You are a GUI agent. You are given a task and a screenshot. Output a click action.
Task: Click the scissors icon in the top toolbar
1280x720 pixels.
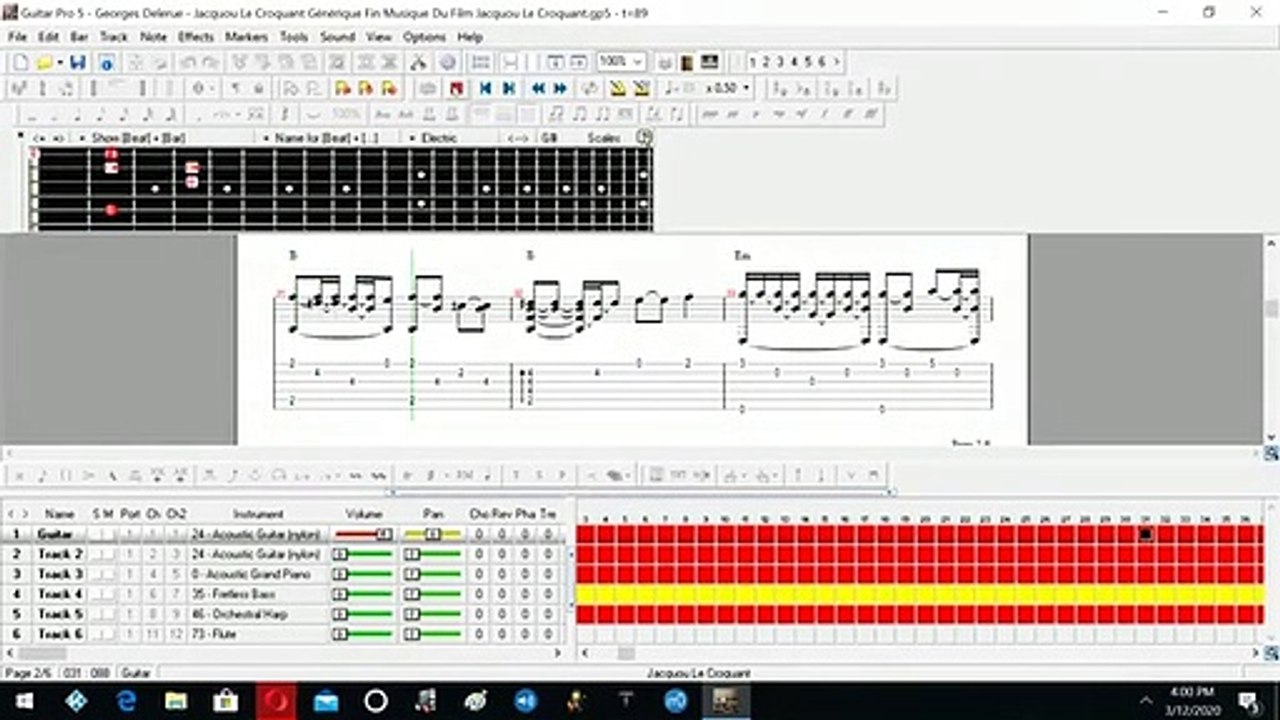pos(419,62)
